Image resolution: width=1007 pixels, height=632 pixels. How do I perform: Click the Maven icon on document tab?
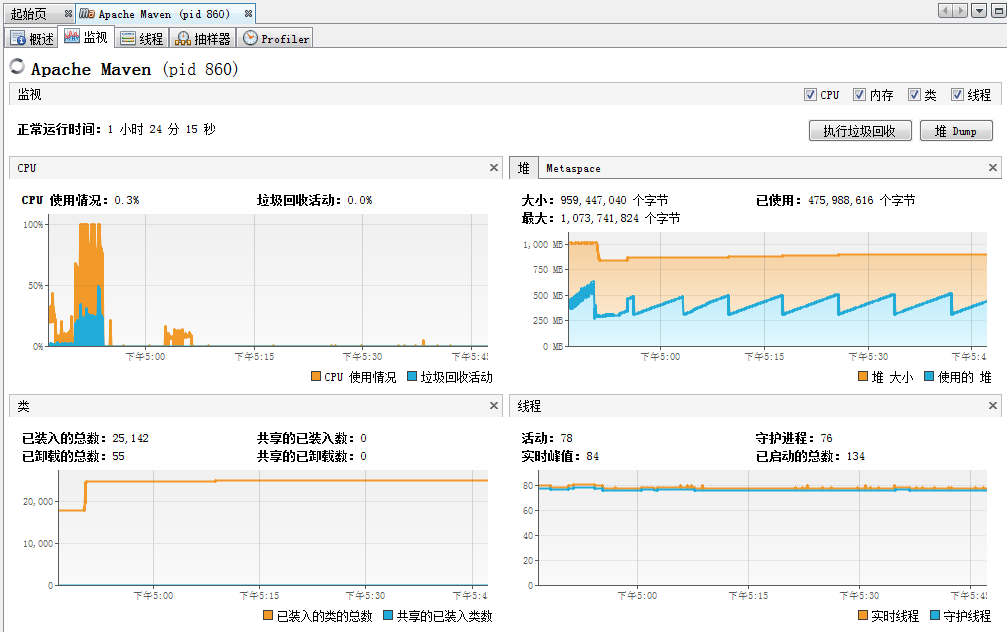[87, 13]
